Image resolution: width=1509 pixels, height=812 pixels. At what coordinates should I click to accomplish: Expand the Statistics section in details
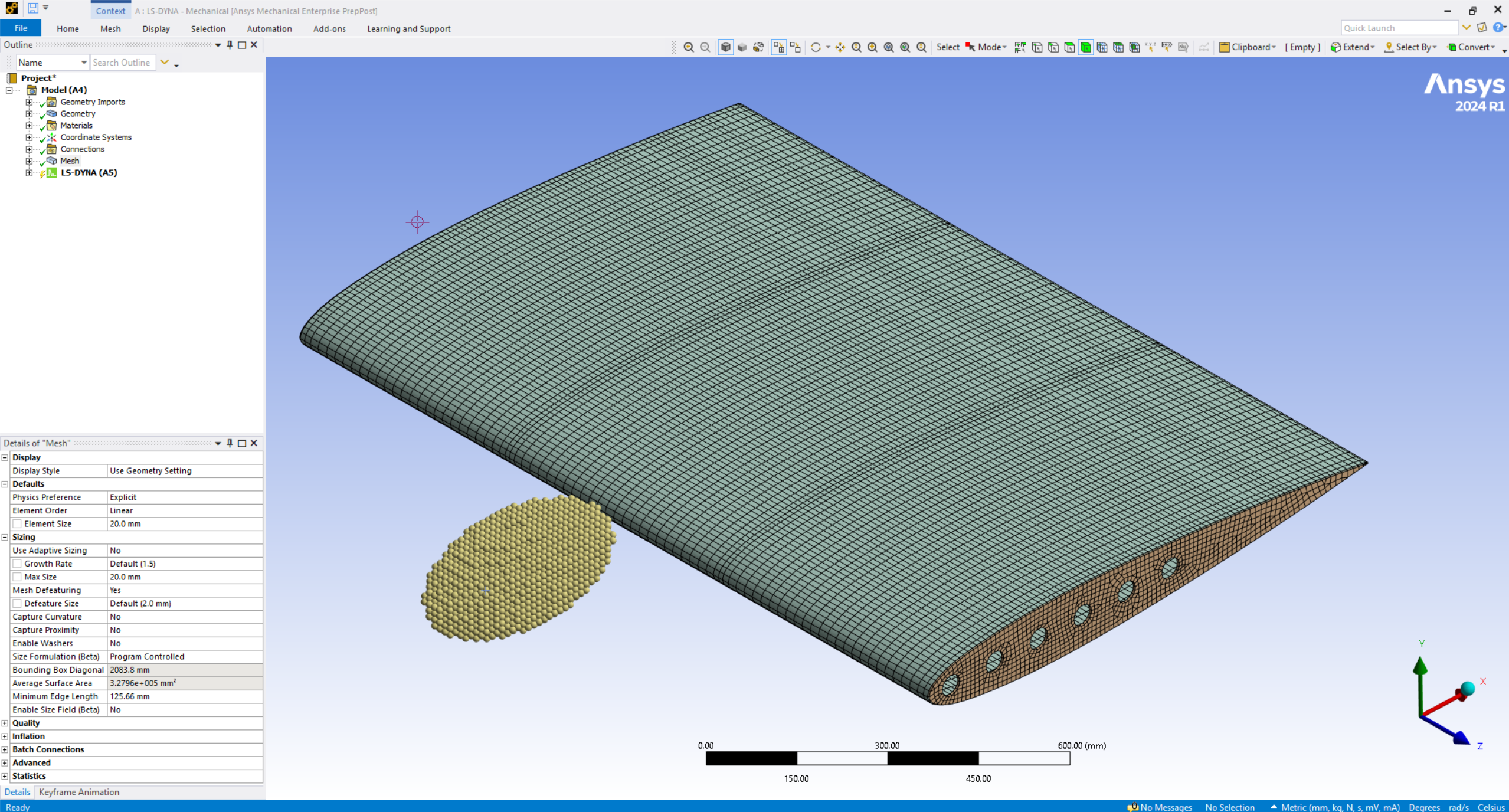point(5,777)
